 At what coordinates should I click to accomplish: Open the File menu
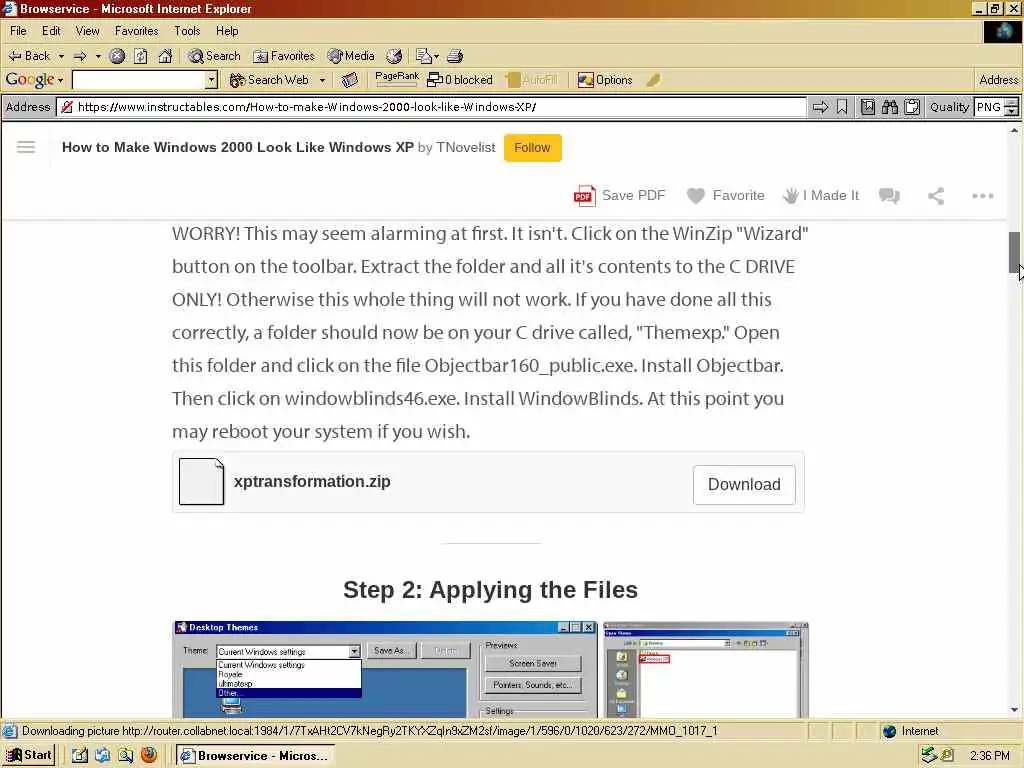pyautogui.click(x=18, y=31)
